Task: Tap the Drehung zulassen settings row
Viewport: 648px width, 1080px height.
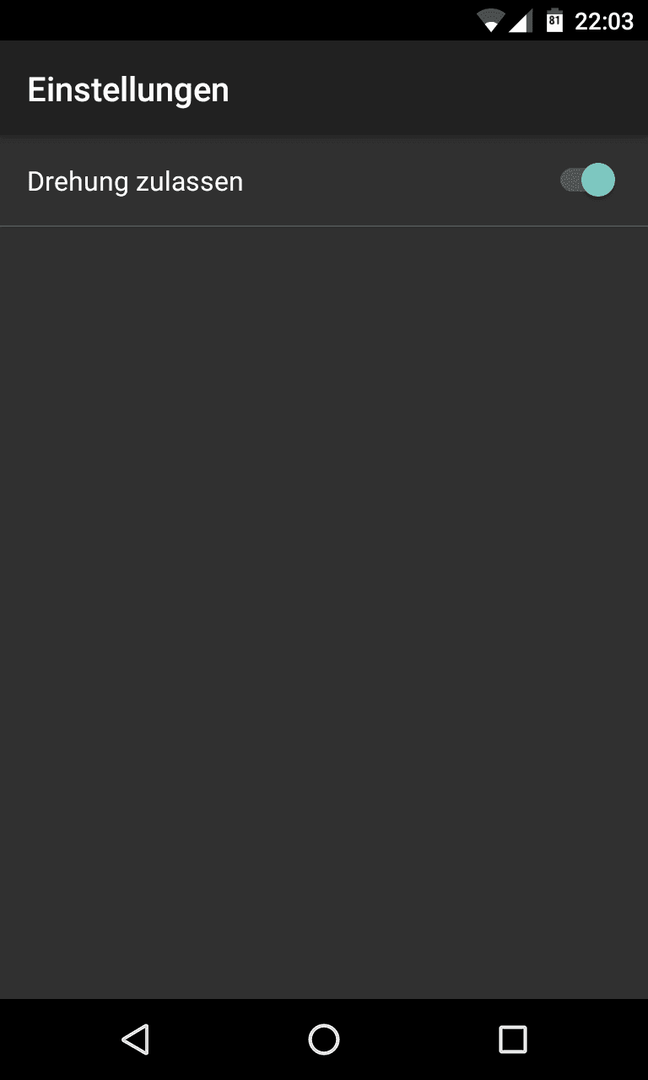Action: [324, 181]
